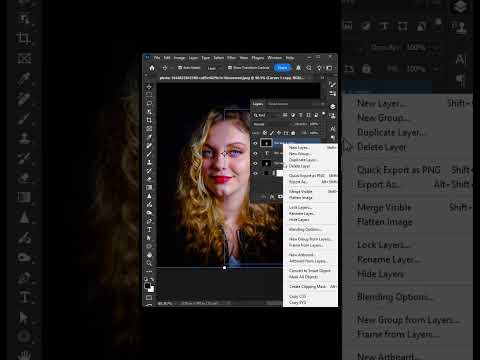The height and width of the screenshot is (360, 480).
Task: Choose Duplicate Layer in central window's context menu
Action: pos(303,160)
